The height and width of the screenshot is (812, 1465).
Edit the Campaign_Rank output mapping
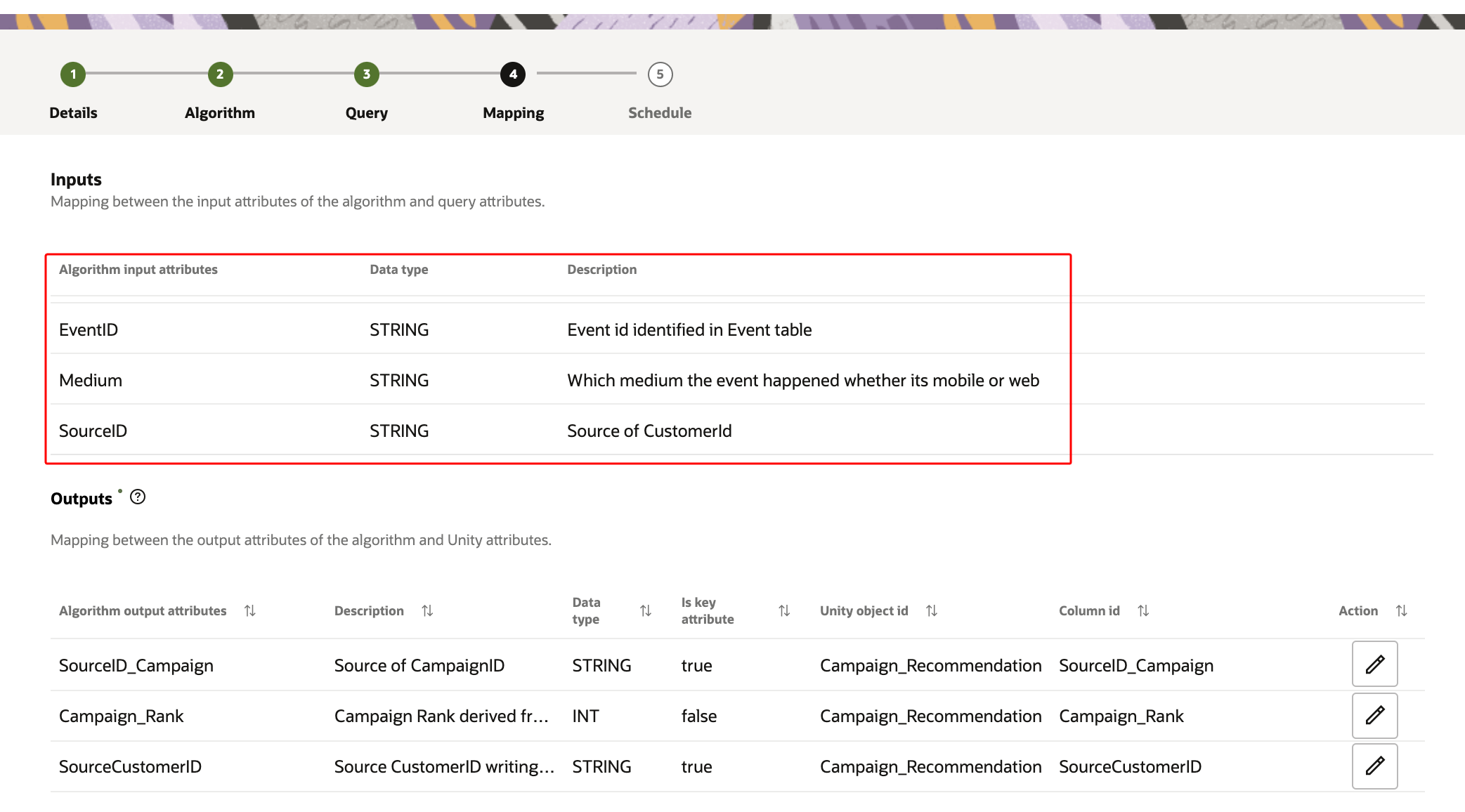(x=1374, y=715)
